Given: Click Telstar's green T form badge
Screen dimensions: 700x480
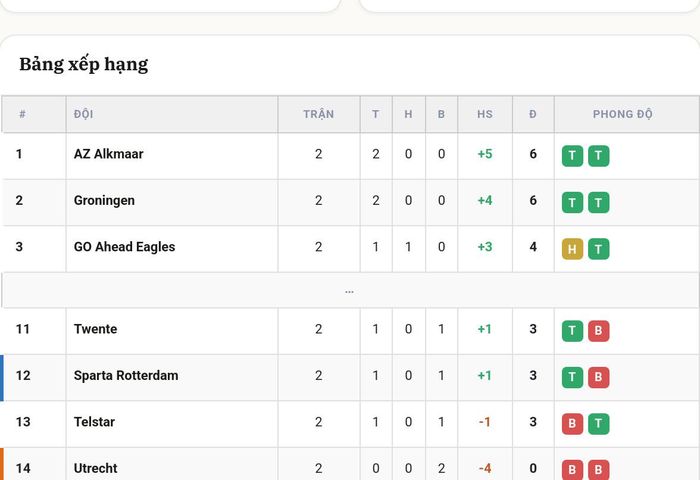Looking at the screenshot, I should pos(598,424).
